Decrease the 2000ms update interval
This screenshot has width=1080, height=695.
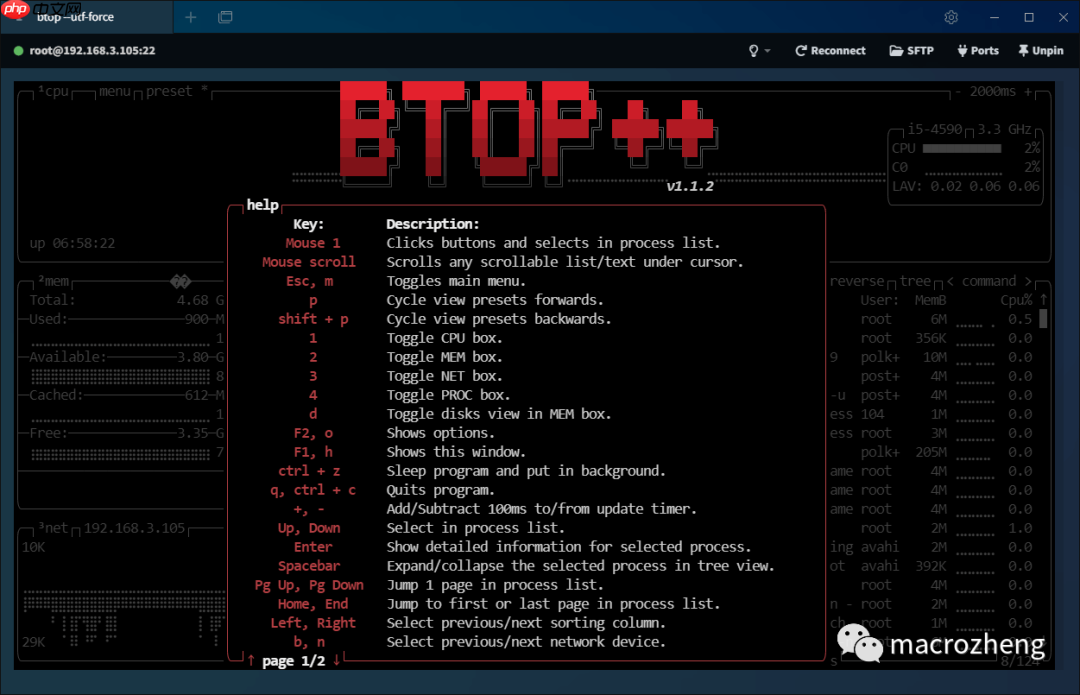957,91
